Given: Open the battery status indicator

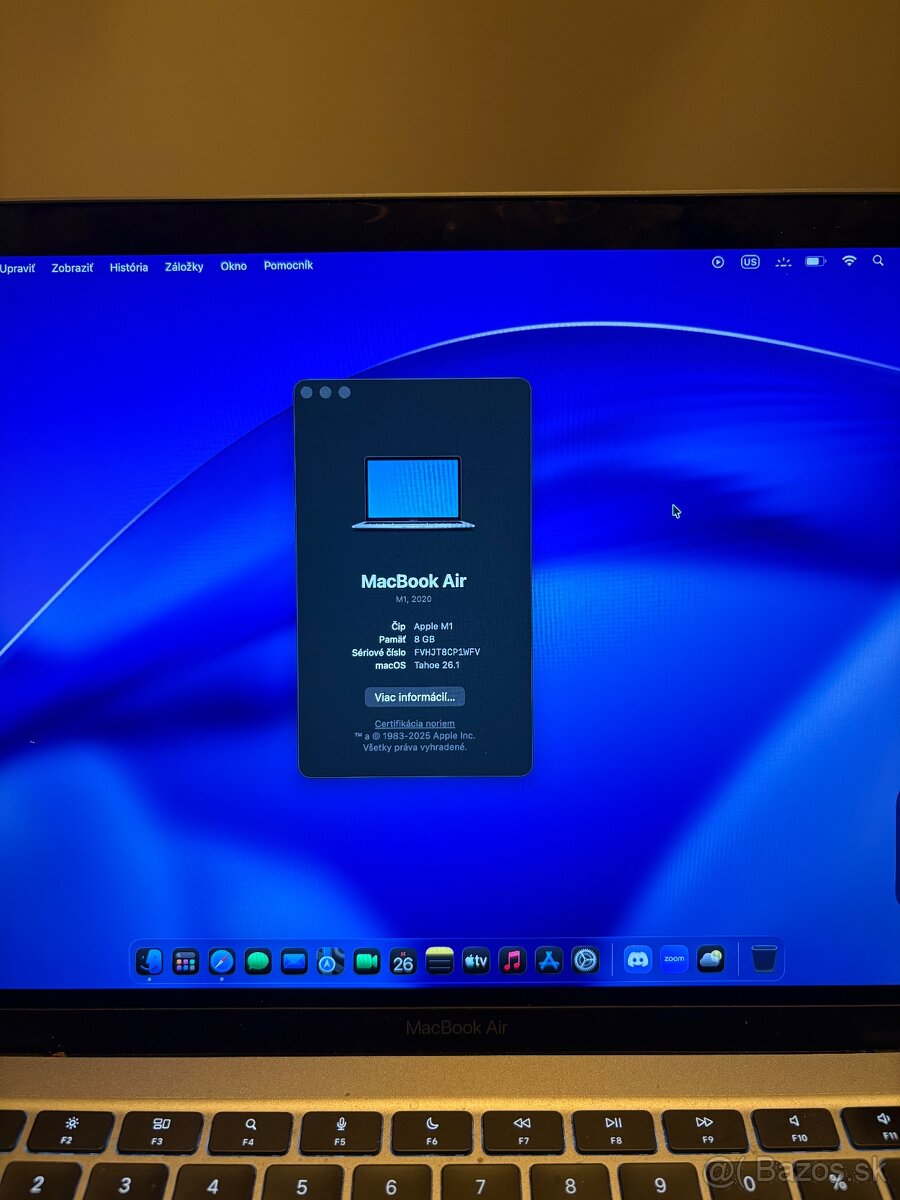Looking at the screenshot, I should (815, 261).
